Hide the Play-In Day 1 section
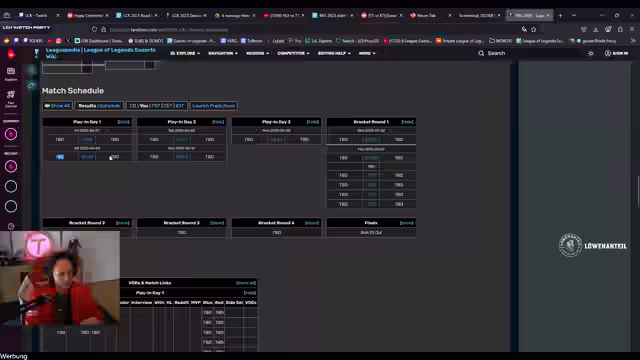Viewport: 640px width, 360px height. pos(123,122)
